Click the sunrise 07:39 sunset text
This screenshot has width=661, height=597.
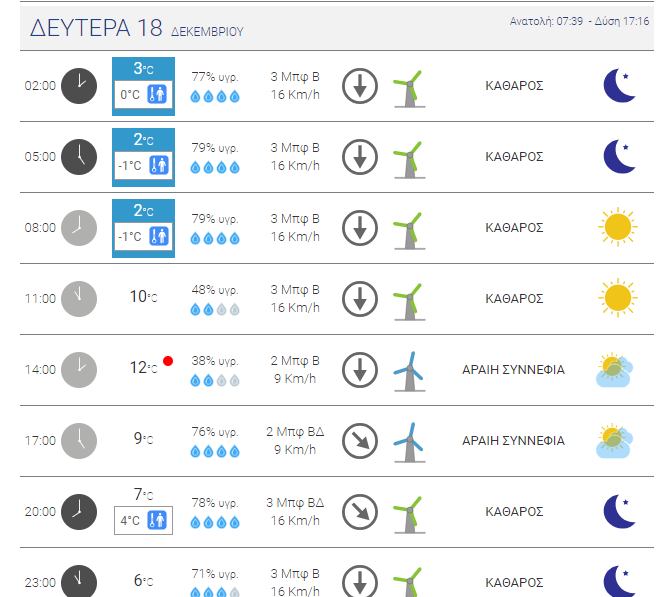point(579,21)
